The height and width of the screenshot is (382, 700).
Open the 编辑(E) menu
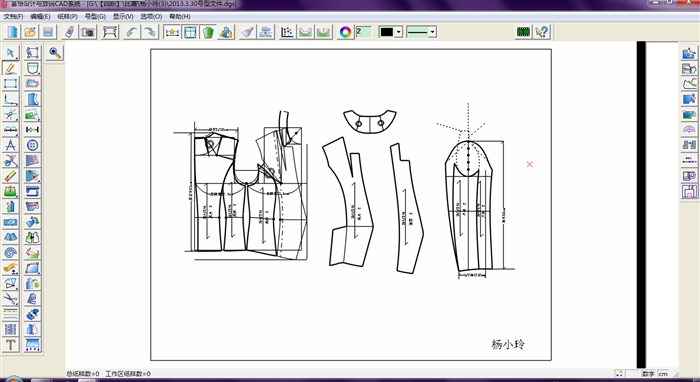40,17
